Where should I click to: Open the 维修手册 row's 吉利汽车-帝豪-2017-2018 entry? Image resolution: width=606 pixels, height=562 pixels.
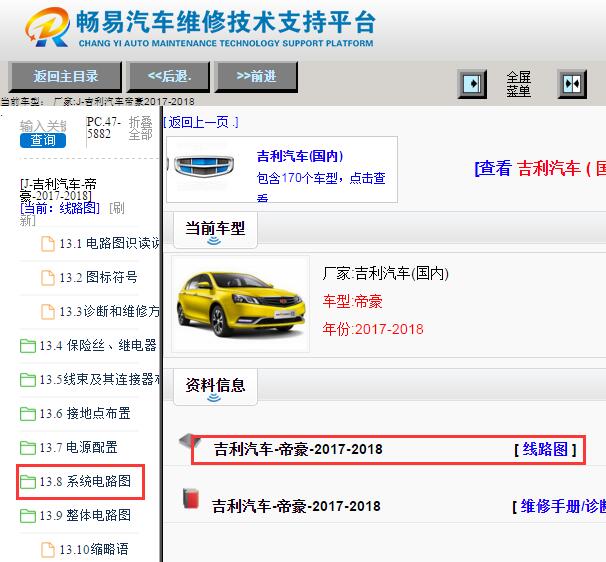(x=296, y=506)
